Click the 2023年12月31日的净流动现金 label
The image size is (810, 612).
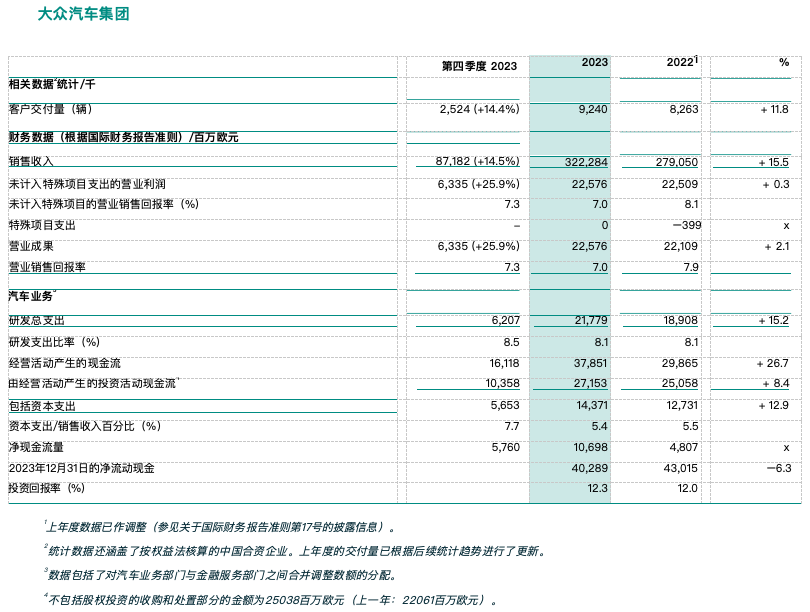(82, 468)
